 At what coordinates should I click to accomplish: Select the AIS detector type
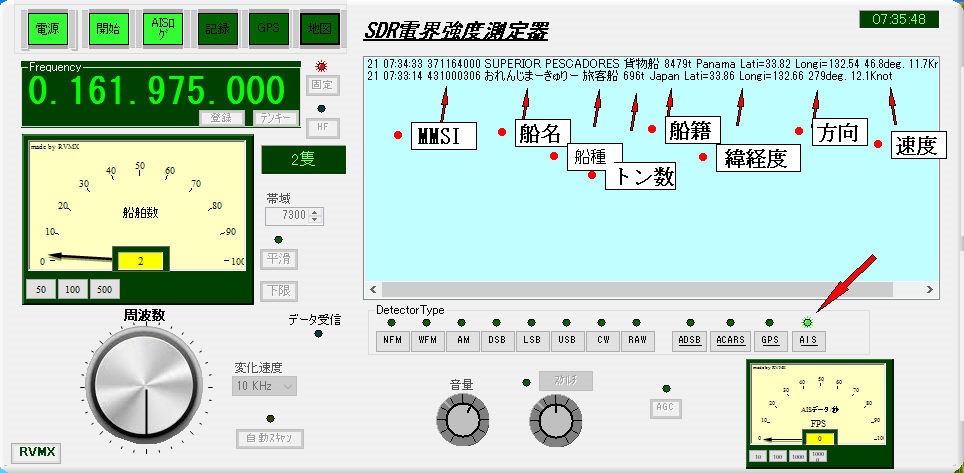coord(808,340)
